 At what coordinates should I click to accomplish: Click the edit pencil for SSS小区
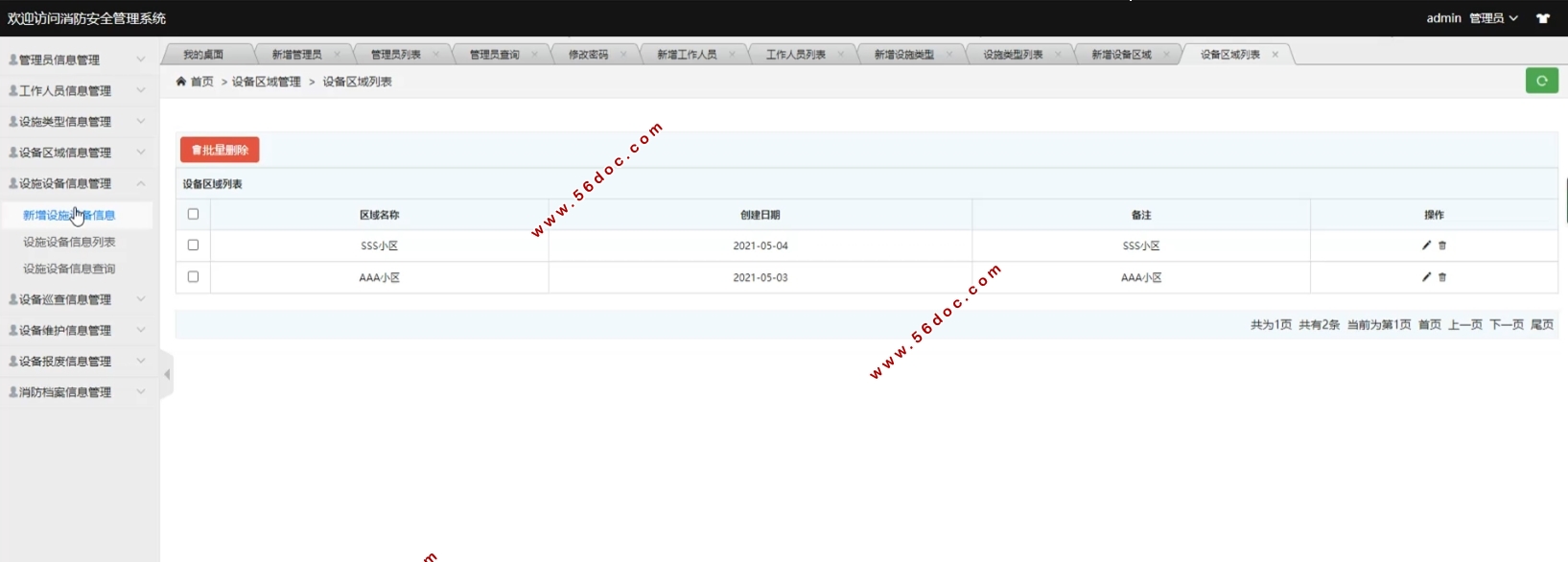click(1426, 246)
